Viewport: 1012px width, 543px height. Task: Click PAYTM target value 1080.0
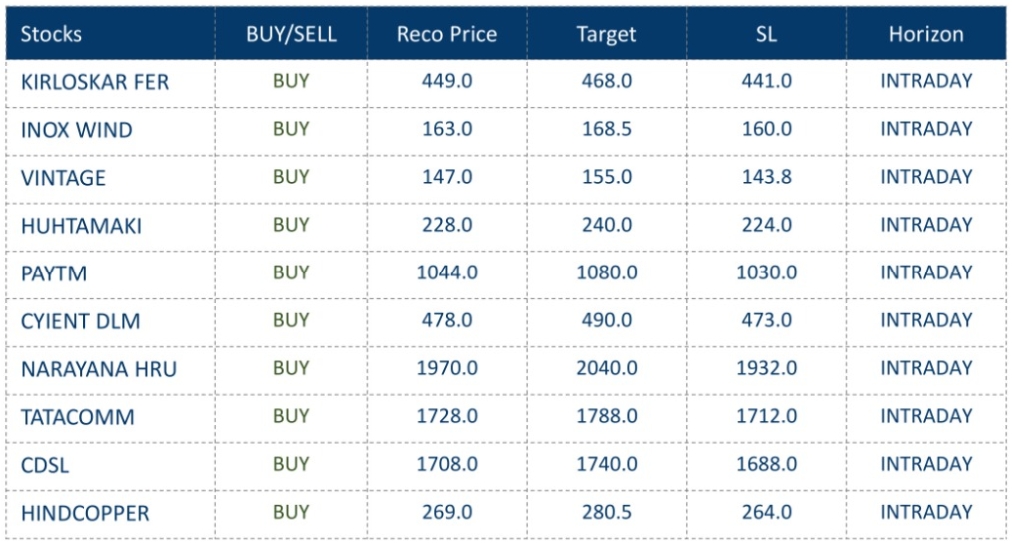[607, 272]
